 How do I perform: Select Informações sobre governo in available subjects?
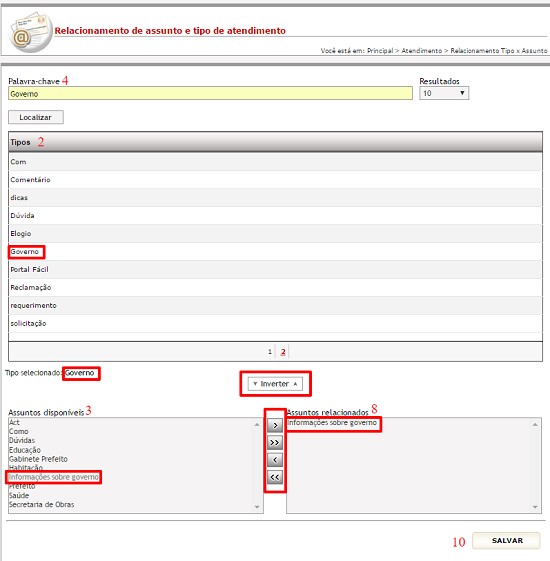tap(54, 477)
